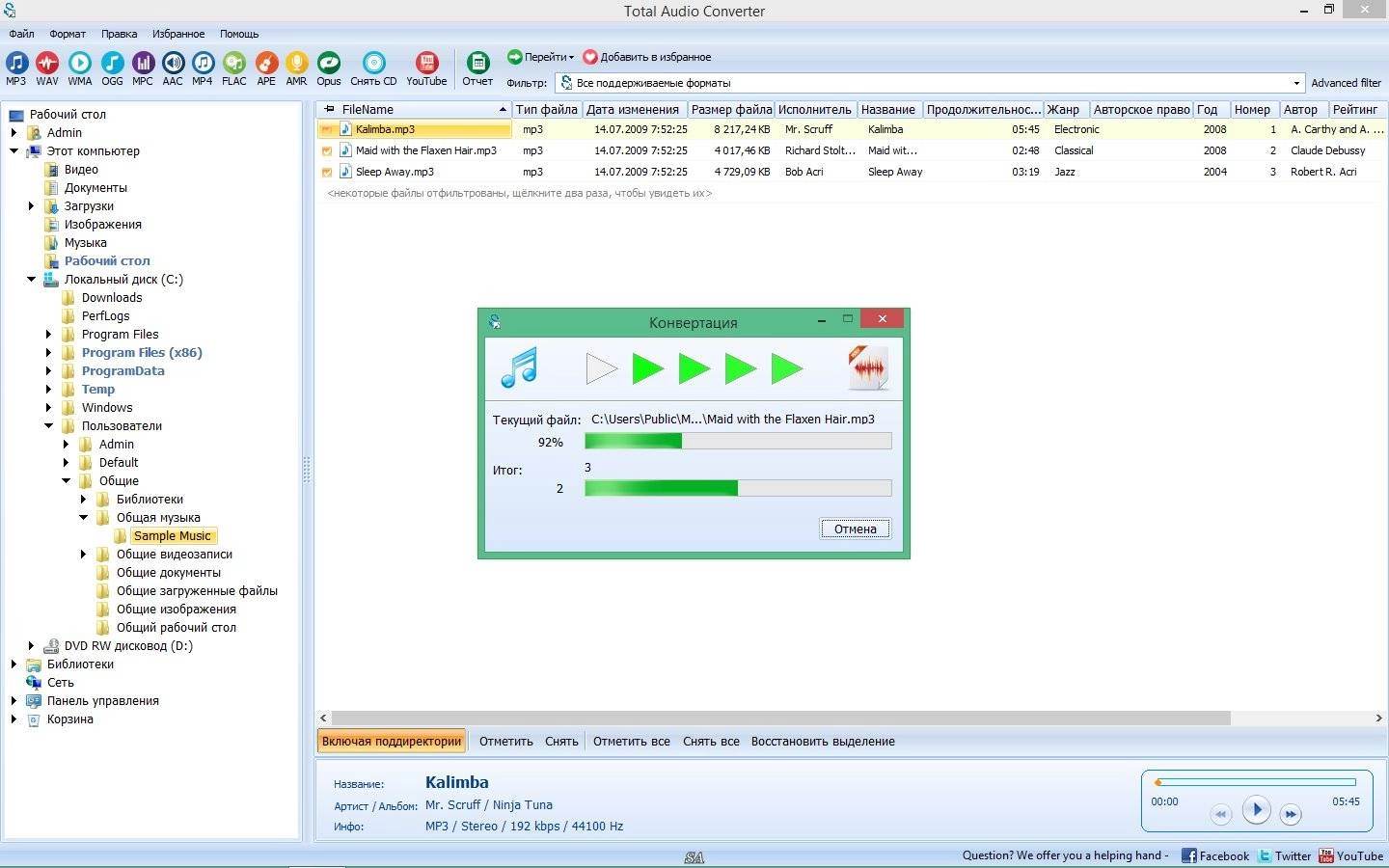Click the current file 92% progress bar
The width and height of the screenshot is (1389, 868).
[x=738, y=441]
